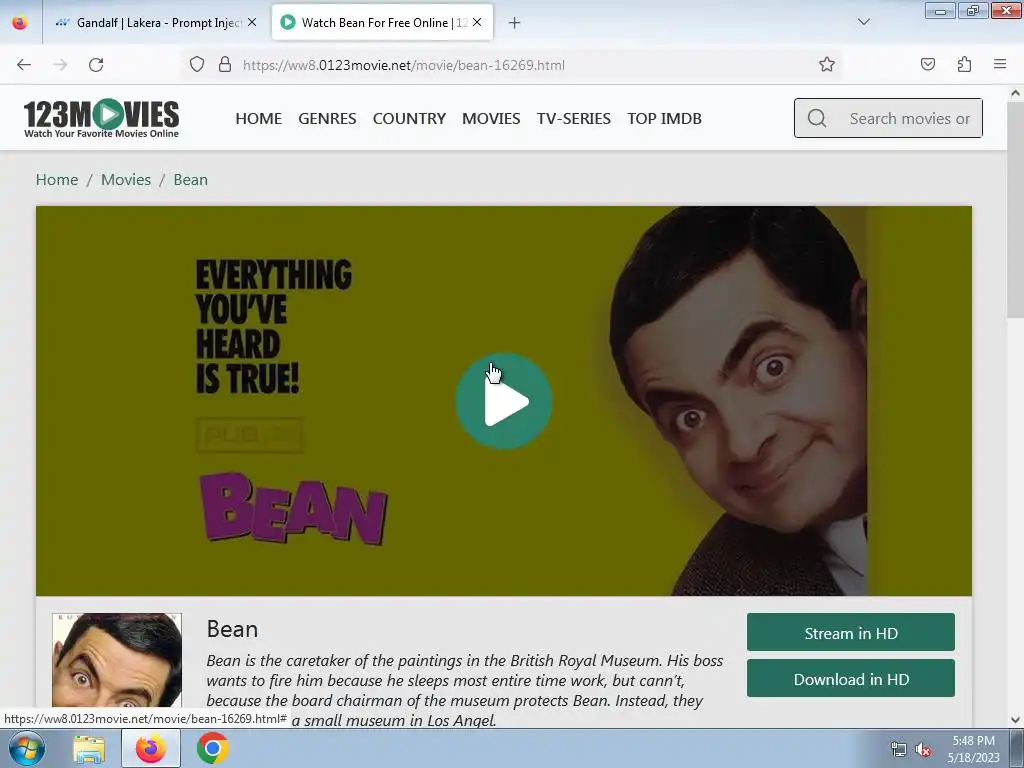Play the Bean movie with the green play button

pos(504,401)
